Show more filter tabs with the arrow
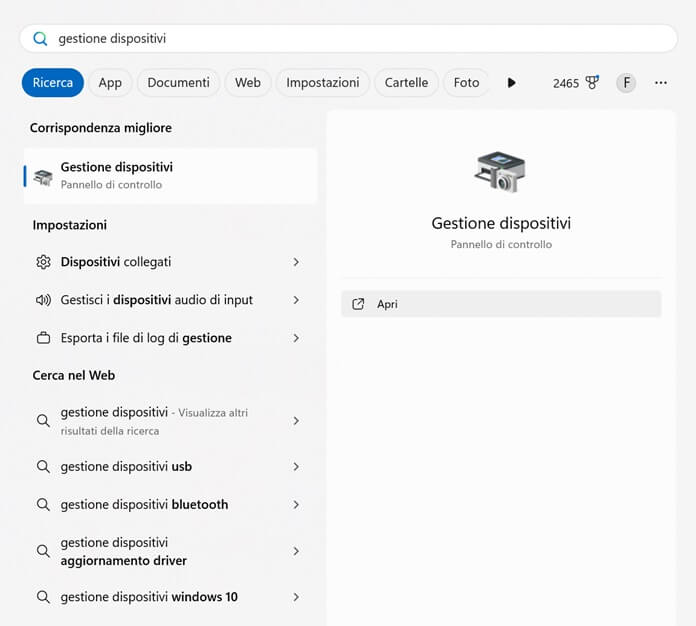696x626 pixels. click(511, 83)
